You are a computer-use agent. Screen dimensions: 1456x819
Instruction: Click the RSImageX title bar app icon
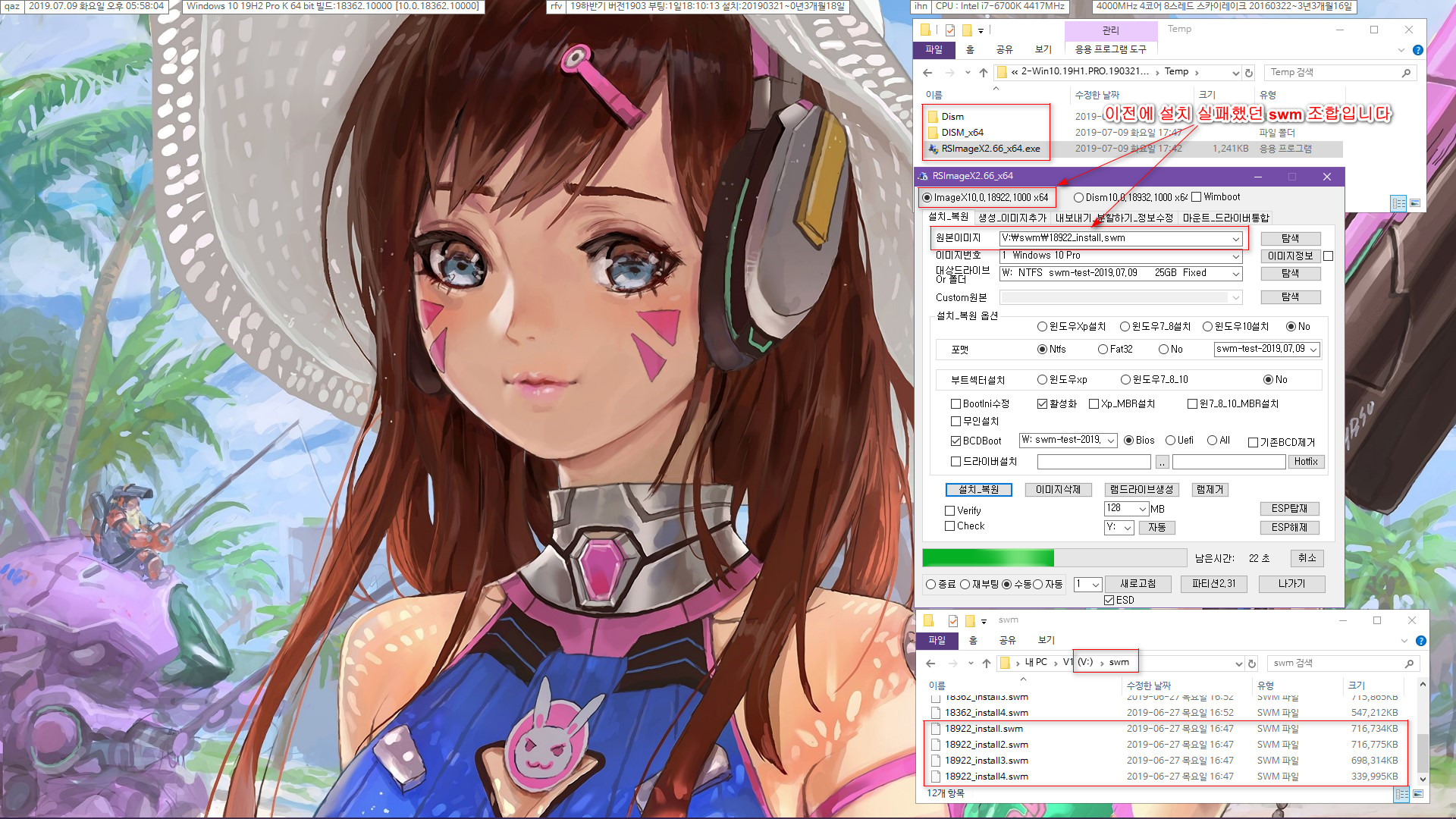coord(923,176)
